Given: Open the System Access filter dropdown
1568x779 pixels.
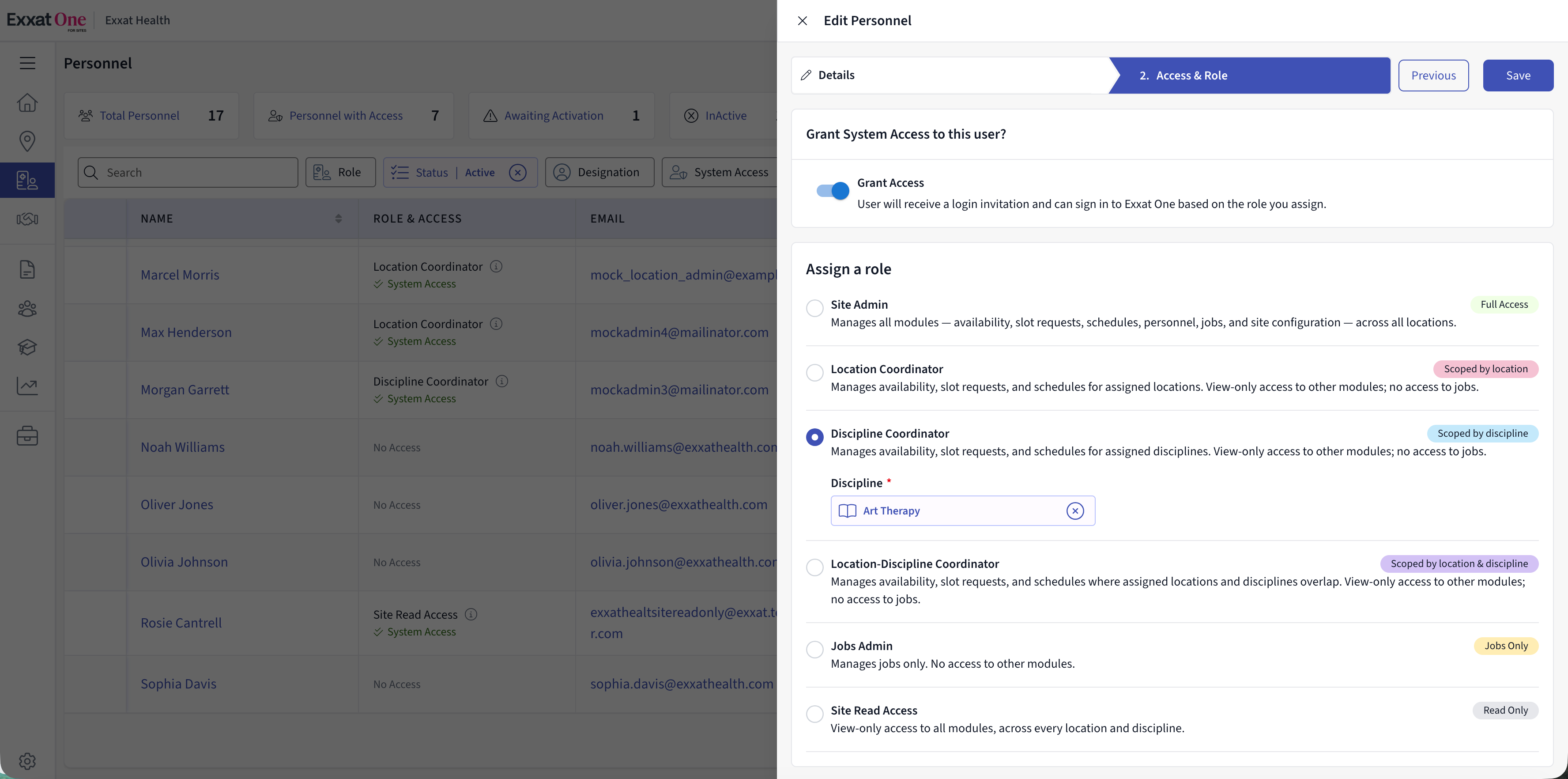Looking at the screenshot, I should click(x=720, y=172).
